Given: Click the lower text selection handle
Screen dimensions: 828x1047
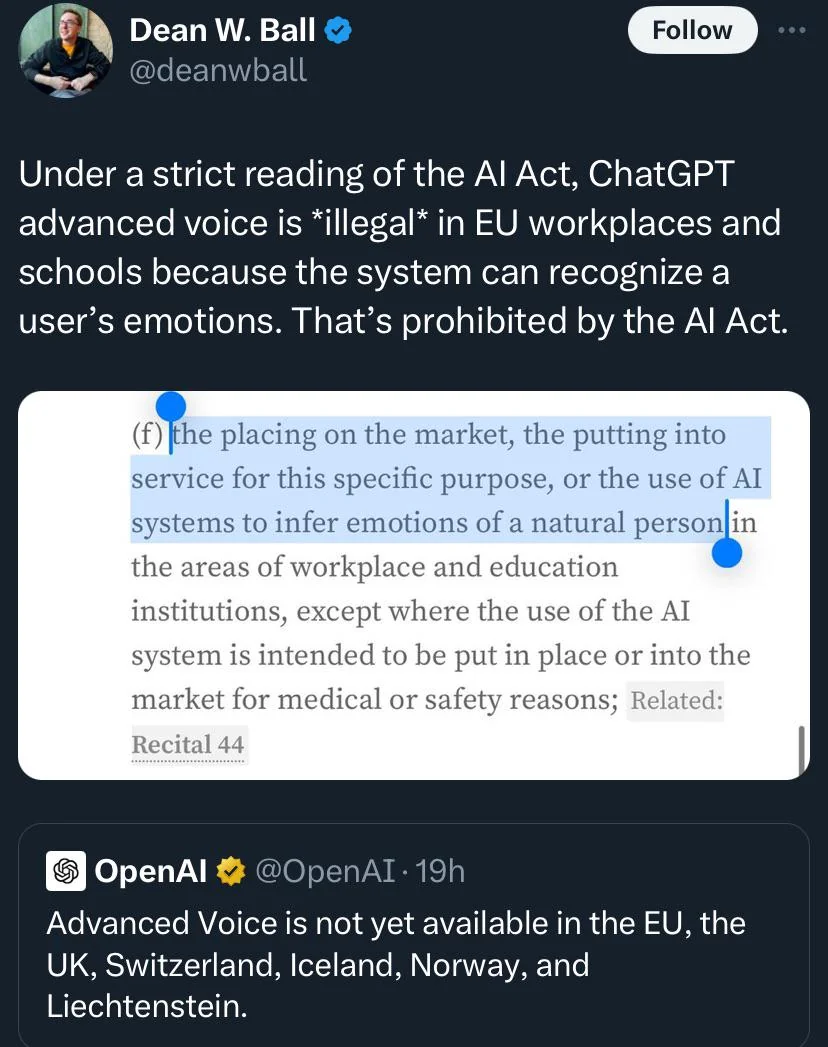Looking at the screenshot, I should pyautogui.click(x=727, y=552).
